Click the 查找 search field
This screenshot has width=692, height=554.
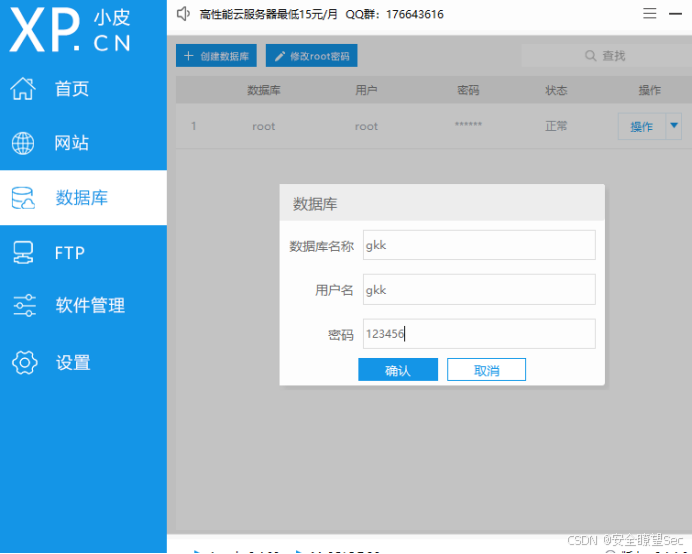(x=606, y=56)
